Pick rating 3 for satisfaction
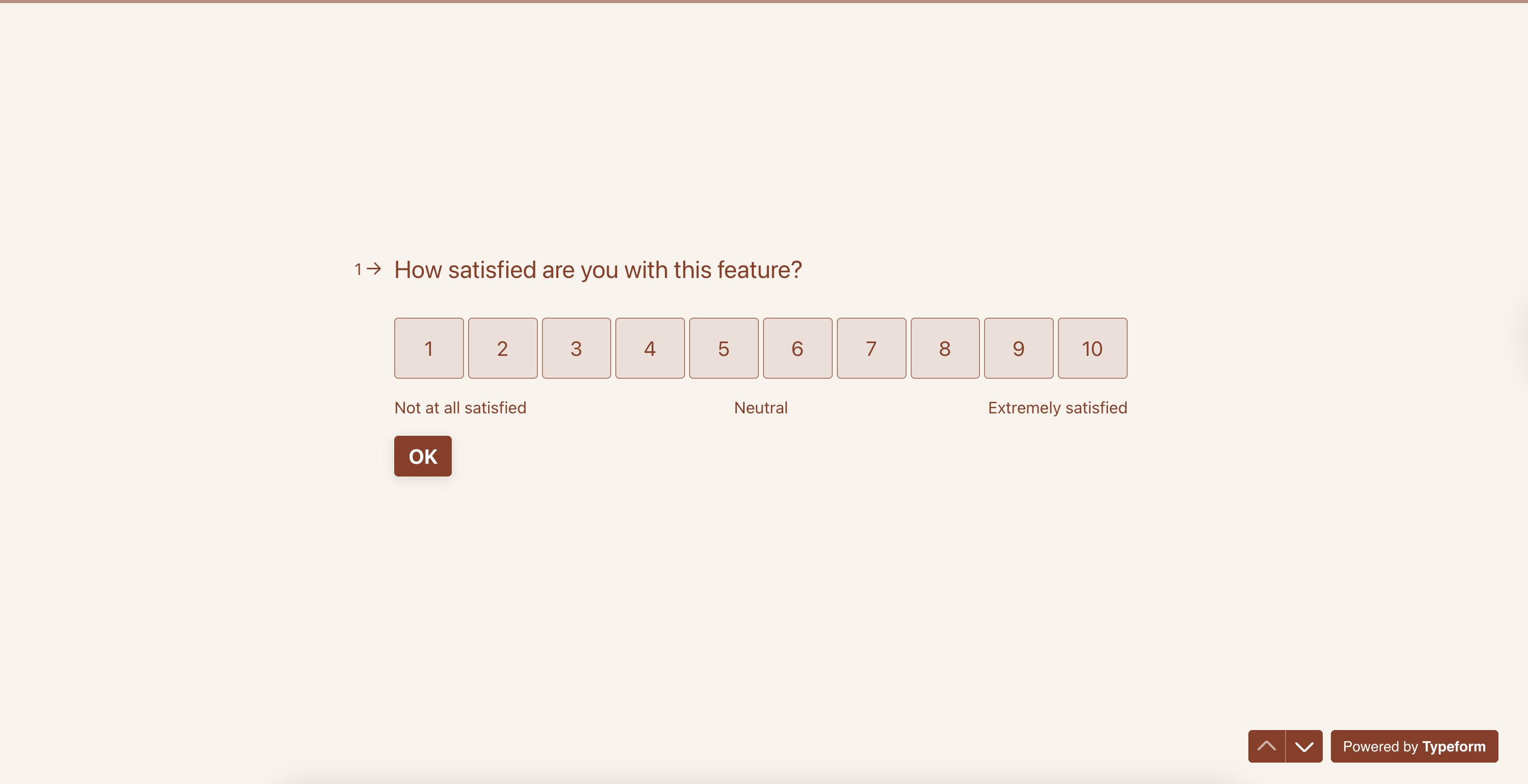The image size is (1528, 784). point(576,348)
